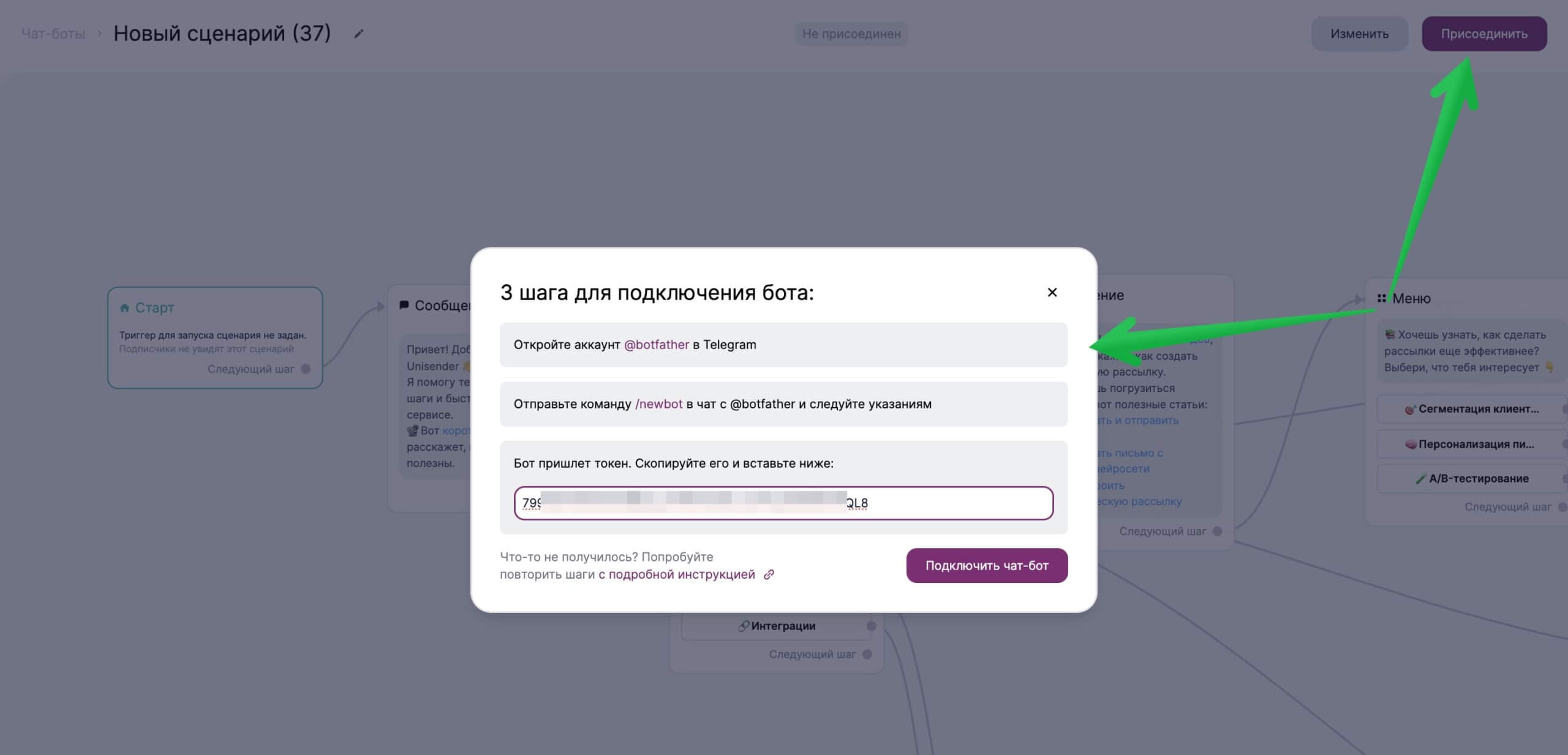Image resolution: width=1568 pixels, height=755 pixels.
Task: Click the Подключить чат-бот button
Action: 987,565
